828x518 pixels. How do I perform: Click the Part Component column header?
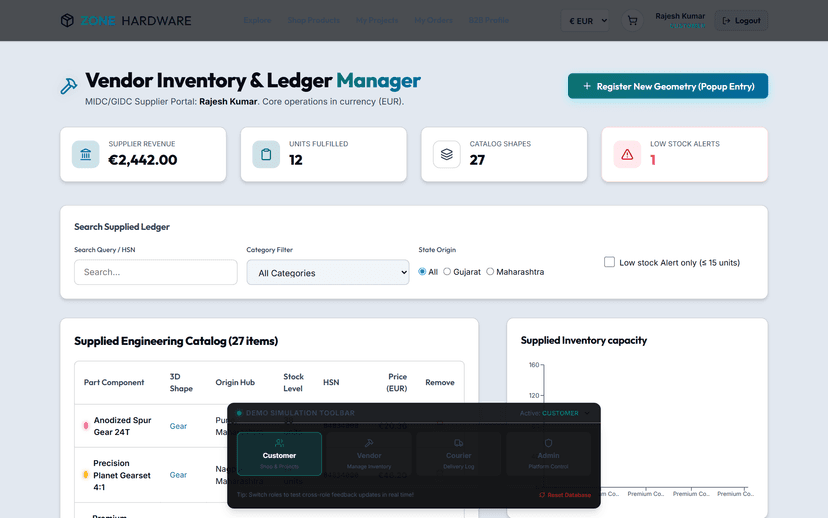pyautogui.click(x=114, y=382)
